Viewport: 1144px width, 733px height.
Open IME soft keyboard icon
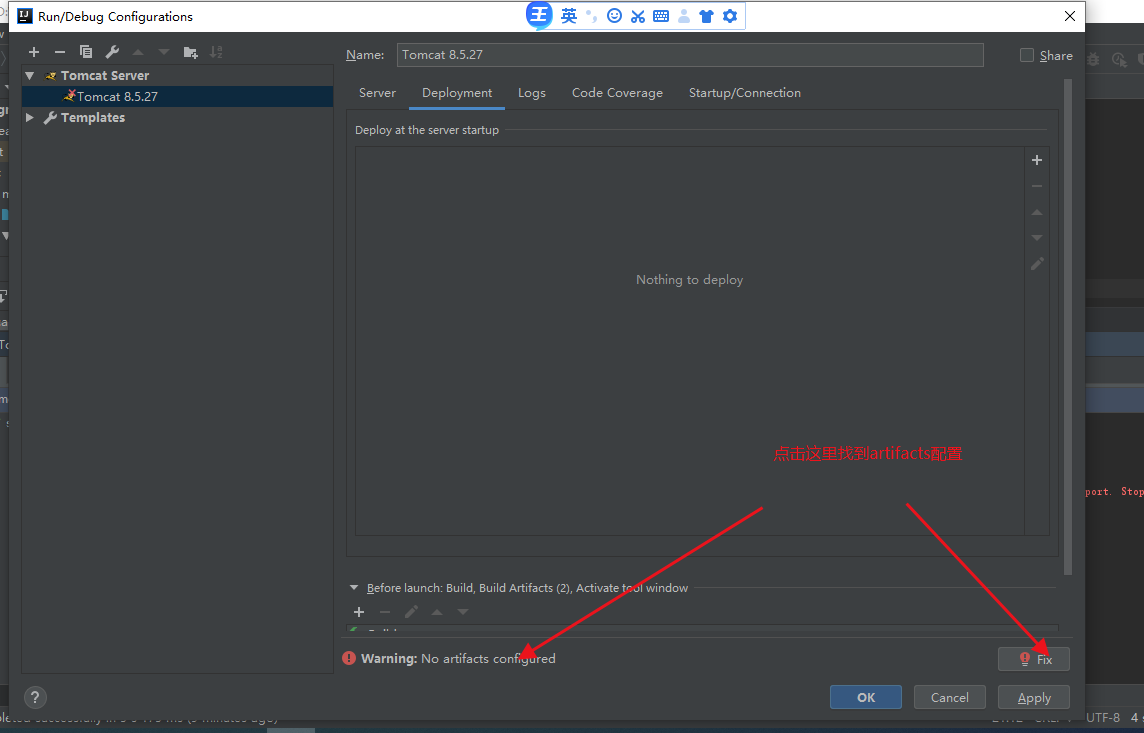661,16
